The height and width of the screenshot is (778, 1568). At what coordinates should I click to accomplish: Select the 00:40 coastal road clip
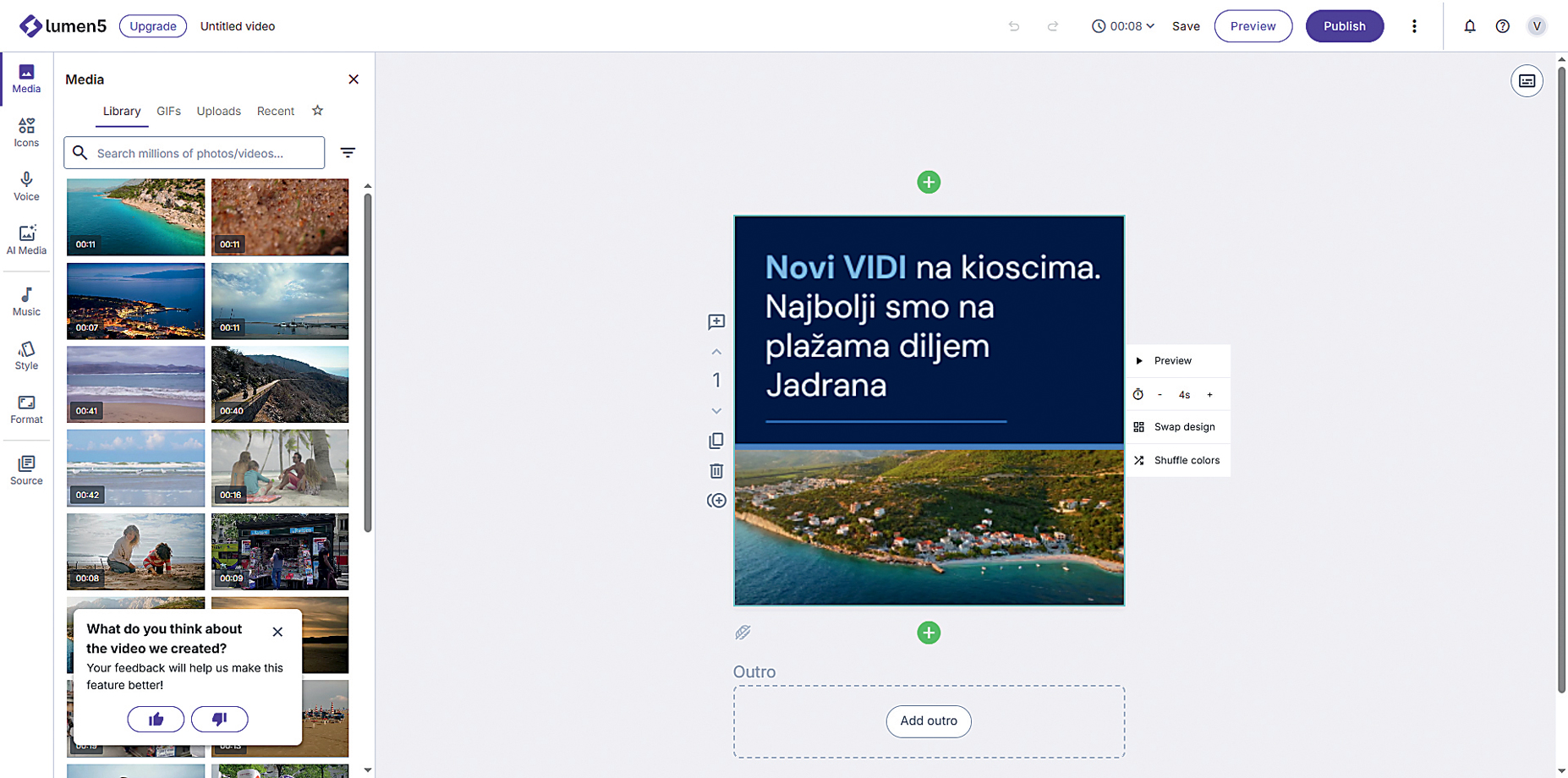point(280,385)
